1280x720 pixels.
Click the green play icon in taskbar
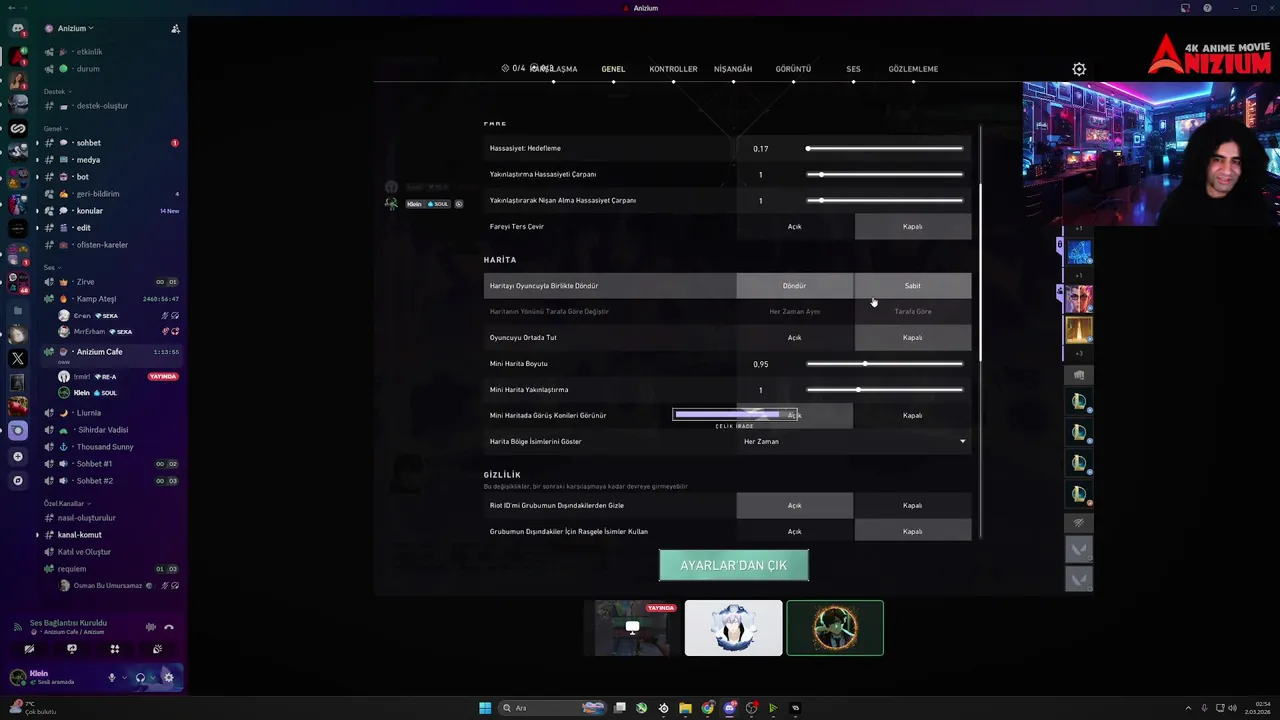click(x=773, y=708)
